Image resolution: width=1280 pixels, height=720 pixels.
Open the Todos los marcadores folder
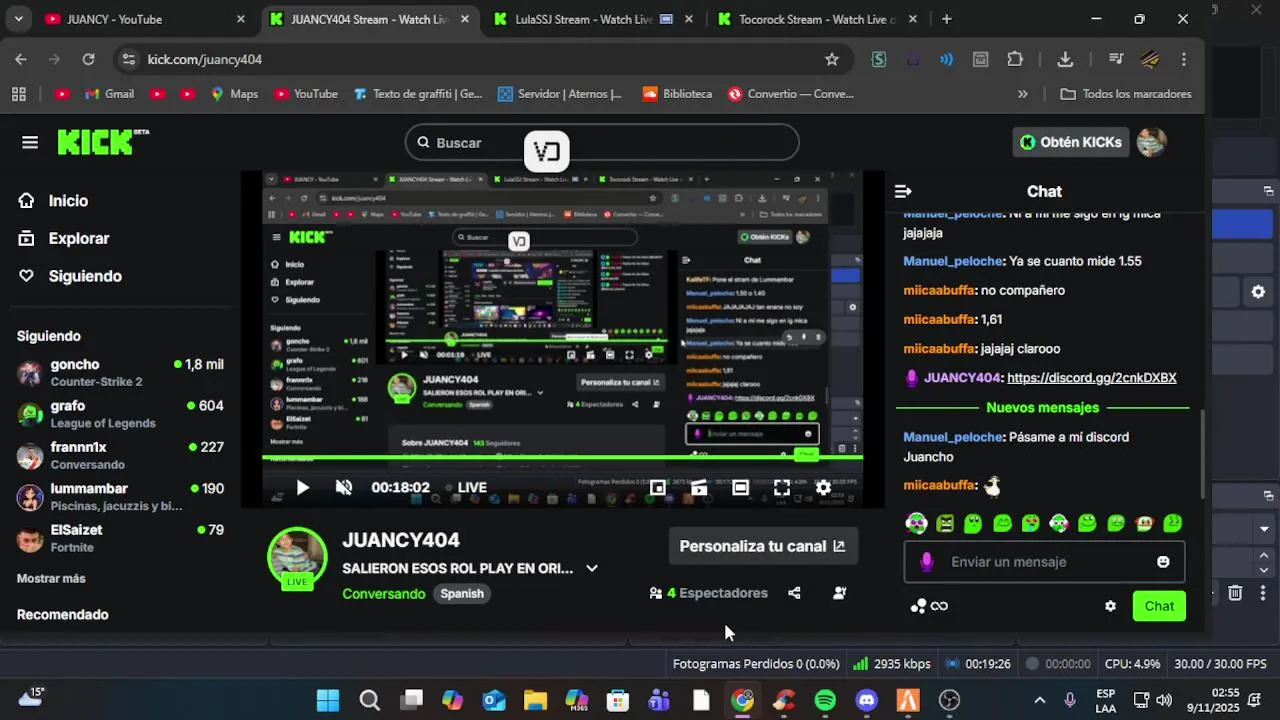1125,94
